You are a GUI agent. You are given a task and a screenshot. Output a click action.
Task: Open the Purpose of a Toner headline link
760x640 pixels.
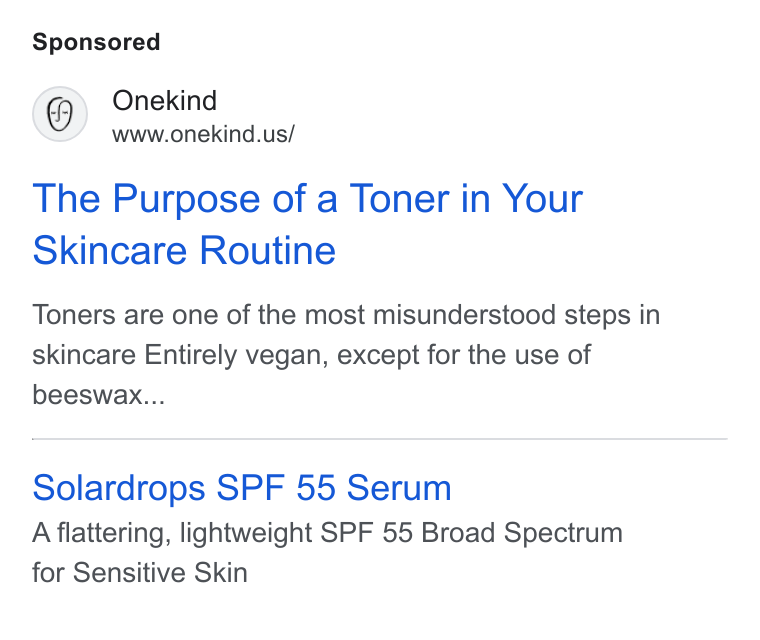pyautogui.click(x=307, y=224)
